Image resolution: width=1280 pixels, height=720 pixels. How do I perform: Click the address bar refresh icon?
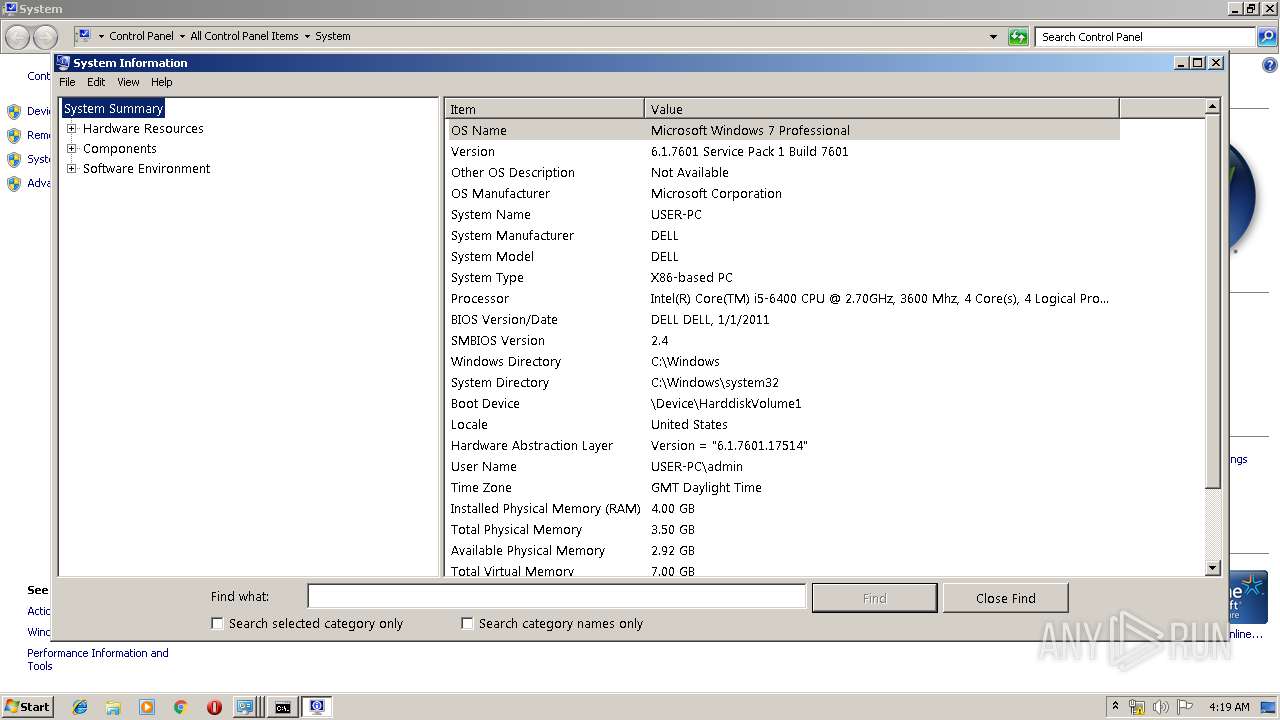(x=1018, y=37)
